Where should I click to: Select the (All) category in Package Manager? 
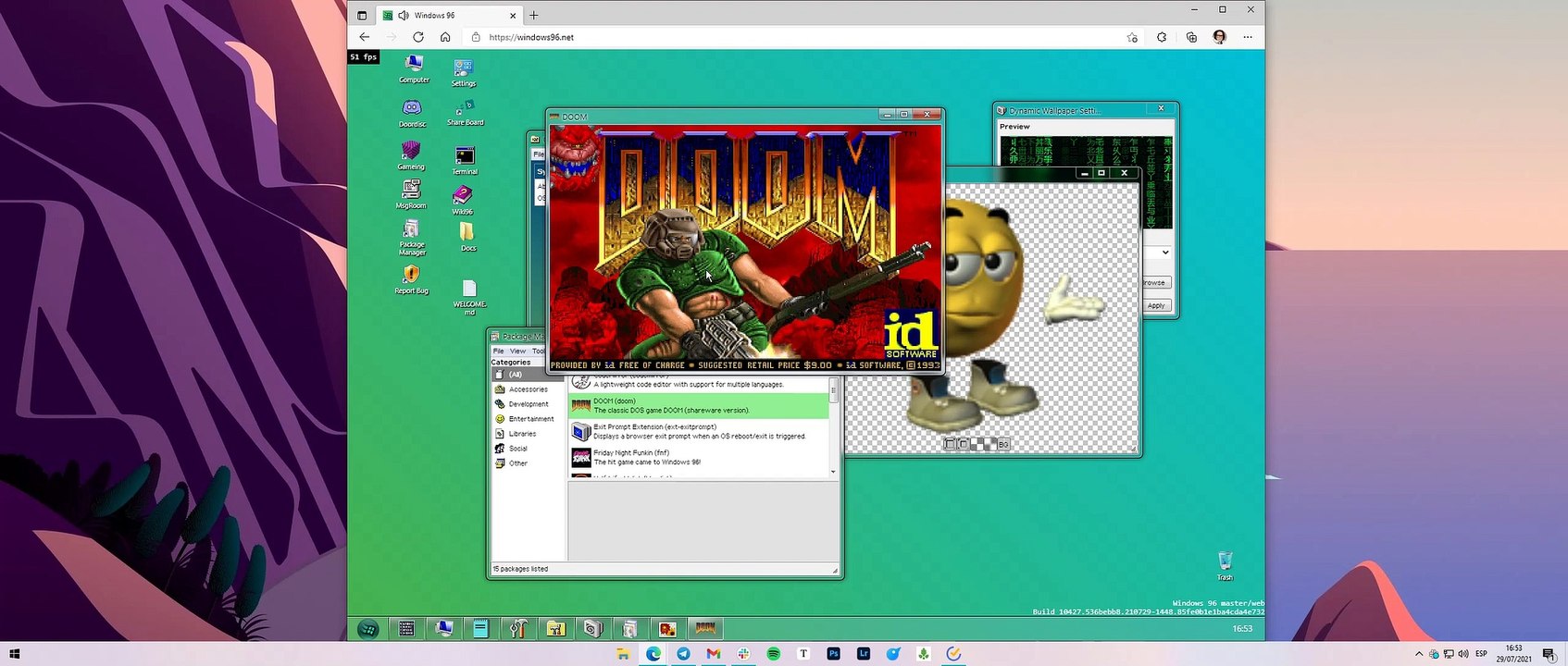(529, 375)
